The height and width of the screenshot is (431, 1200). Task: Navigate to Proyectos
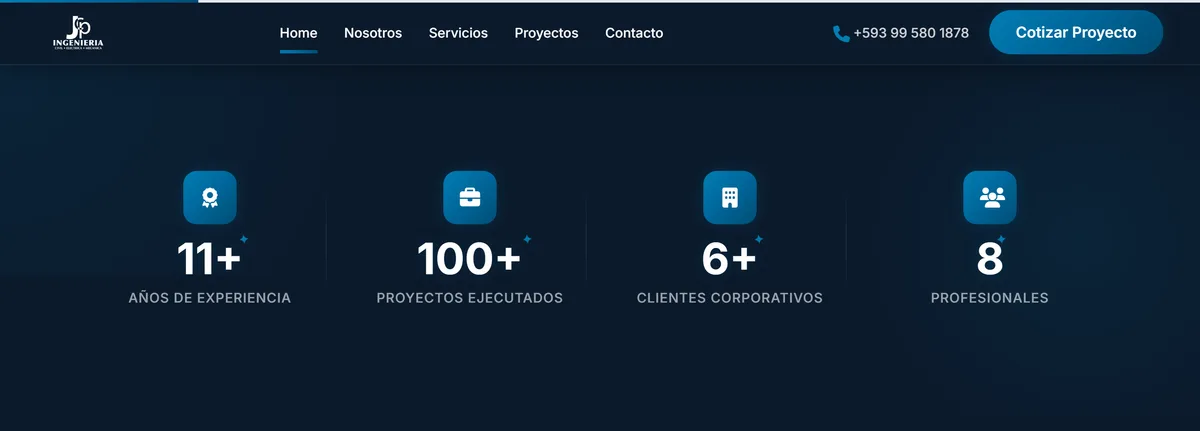[546, 33]
